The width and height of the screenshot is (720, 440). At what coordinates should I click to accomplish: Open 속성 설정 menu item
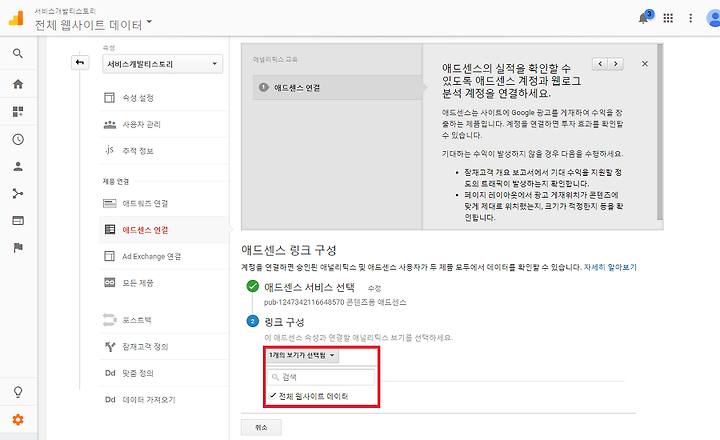[164, 98]
